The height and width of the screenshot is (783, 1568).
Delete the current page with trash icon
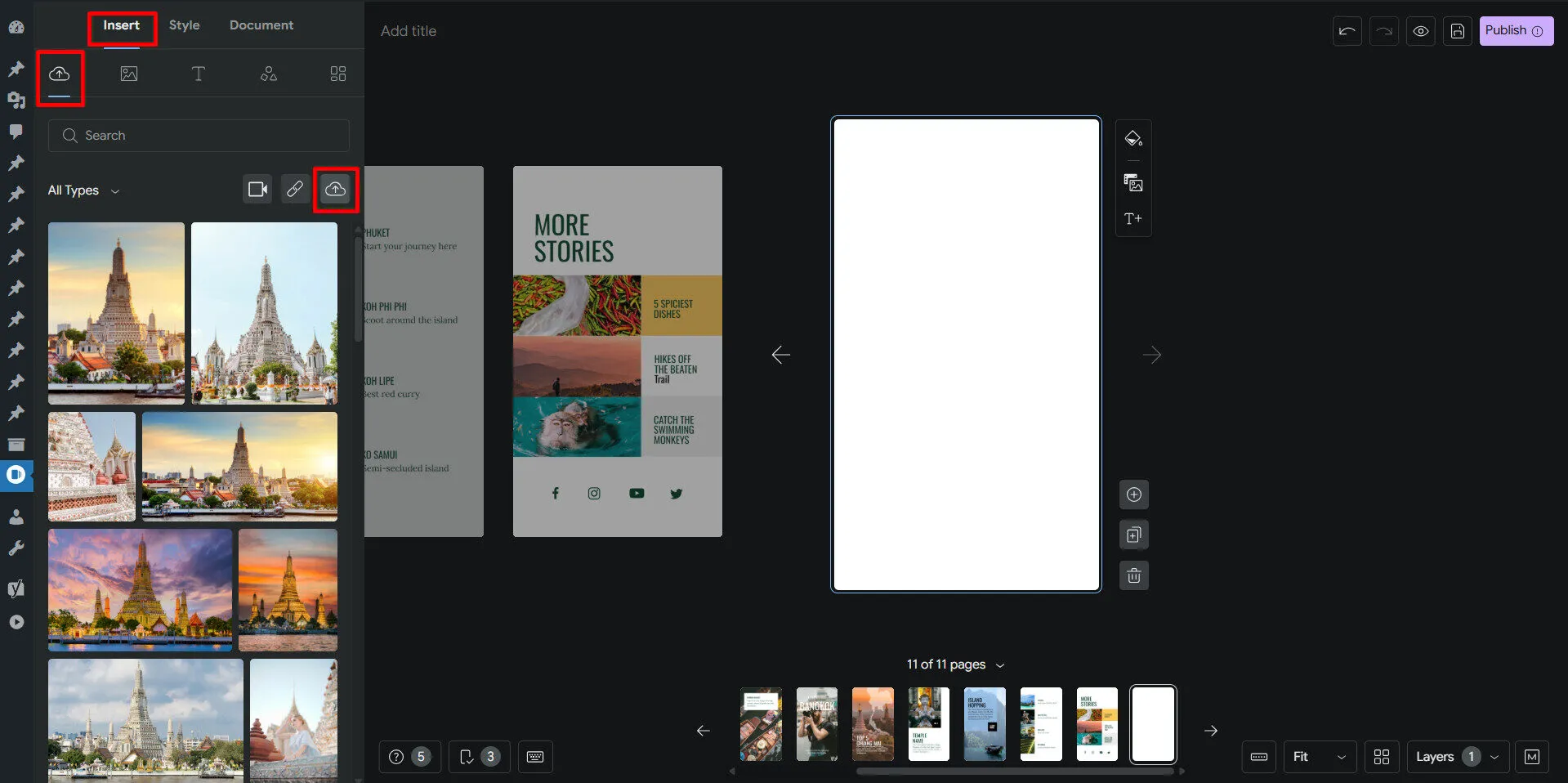[1133, 575]
